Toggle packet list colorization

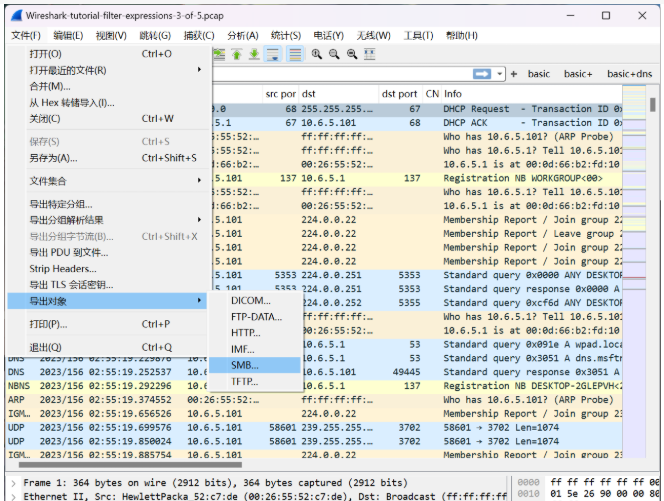click(x=295, y=54)
